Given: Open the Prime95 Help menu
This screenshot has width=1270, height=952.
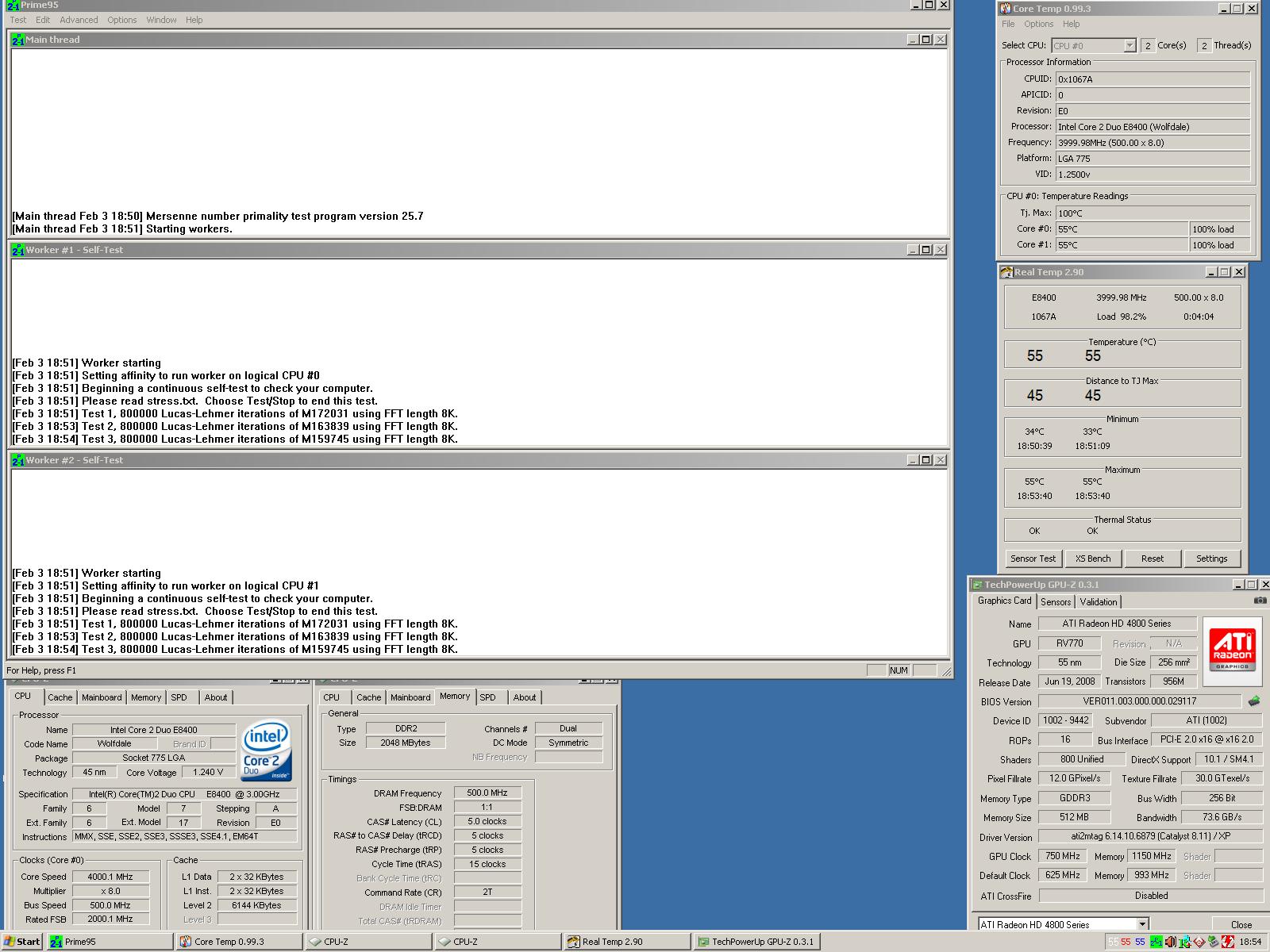Looking at the screenshot, I should point(194,20).
